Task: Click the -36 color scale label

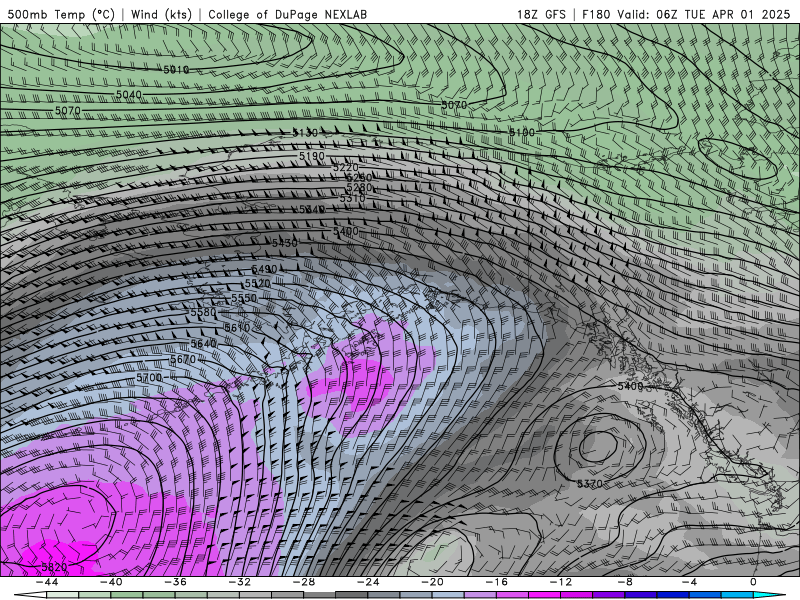Action: (x=175, y=582)
